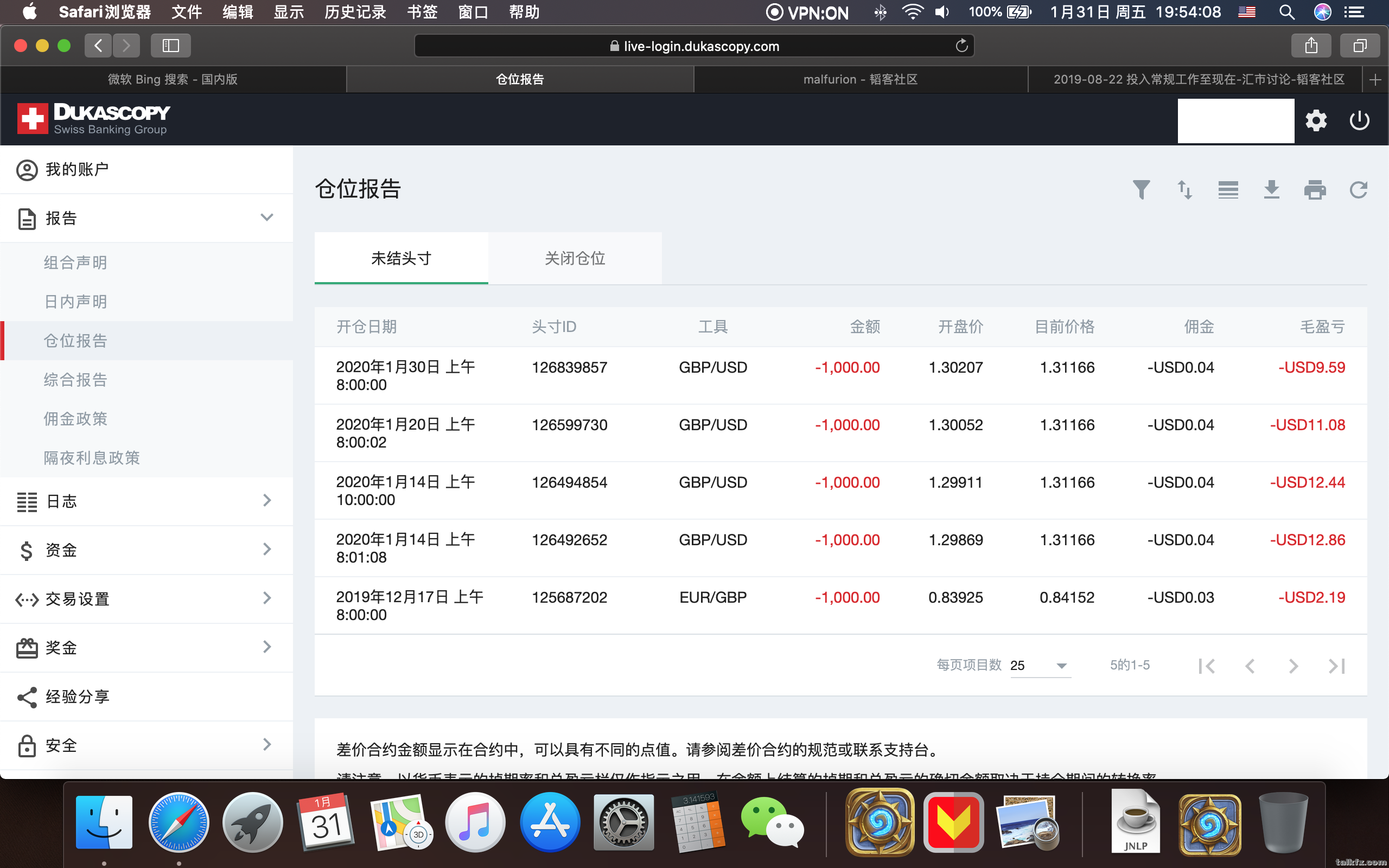Go to last page of results
Screen dimensions: 1389x868
(1336, 666)
